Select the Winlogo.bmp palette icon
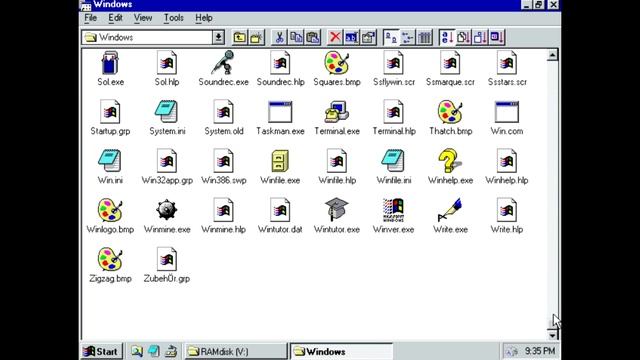The height and width of the screenshot is (360, 640). [x=110, y=210]
